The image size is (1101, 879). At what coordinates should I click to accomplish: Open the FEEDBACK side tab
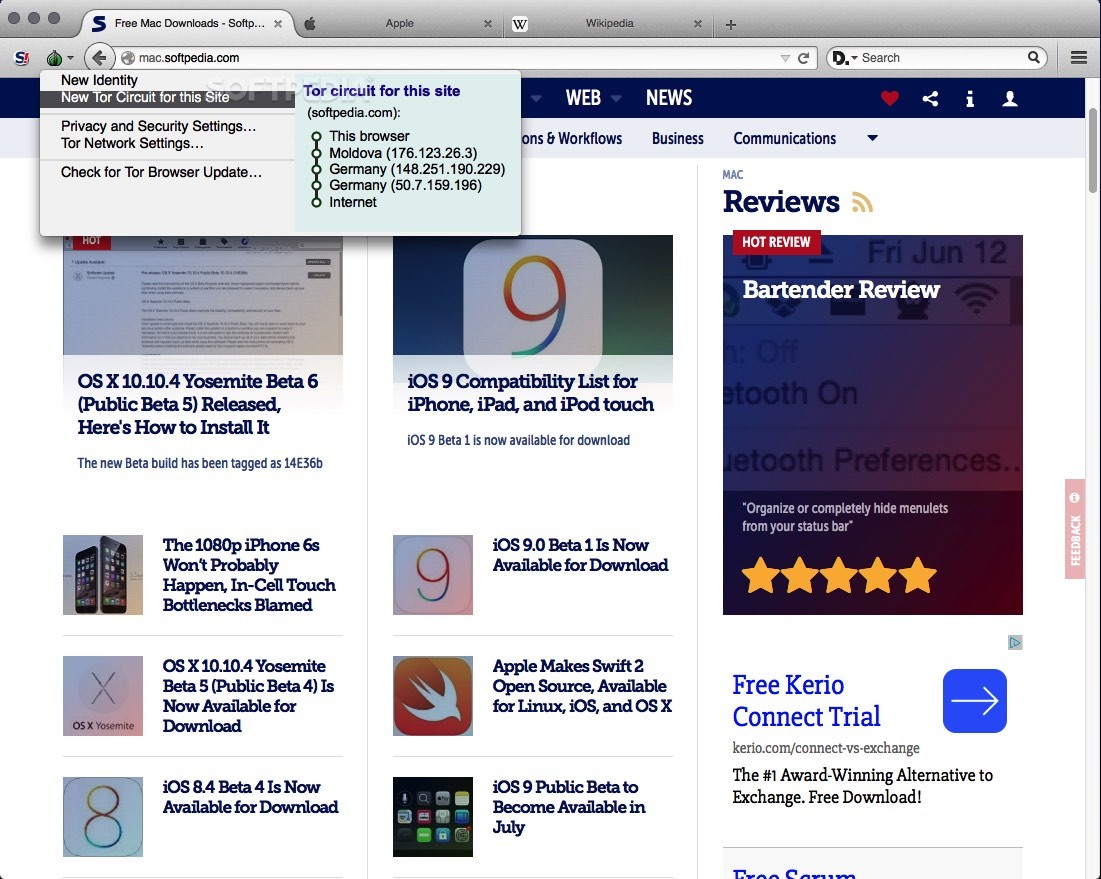(x=1074, y=529)
